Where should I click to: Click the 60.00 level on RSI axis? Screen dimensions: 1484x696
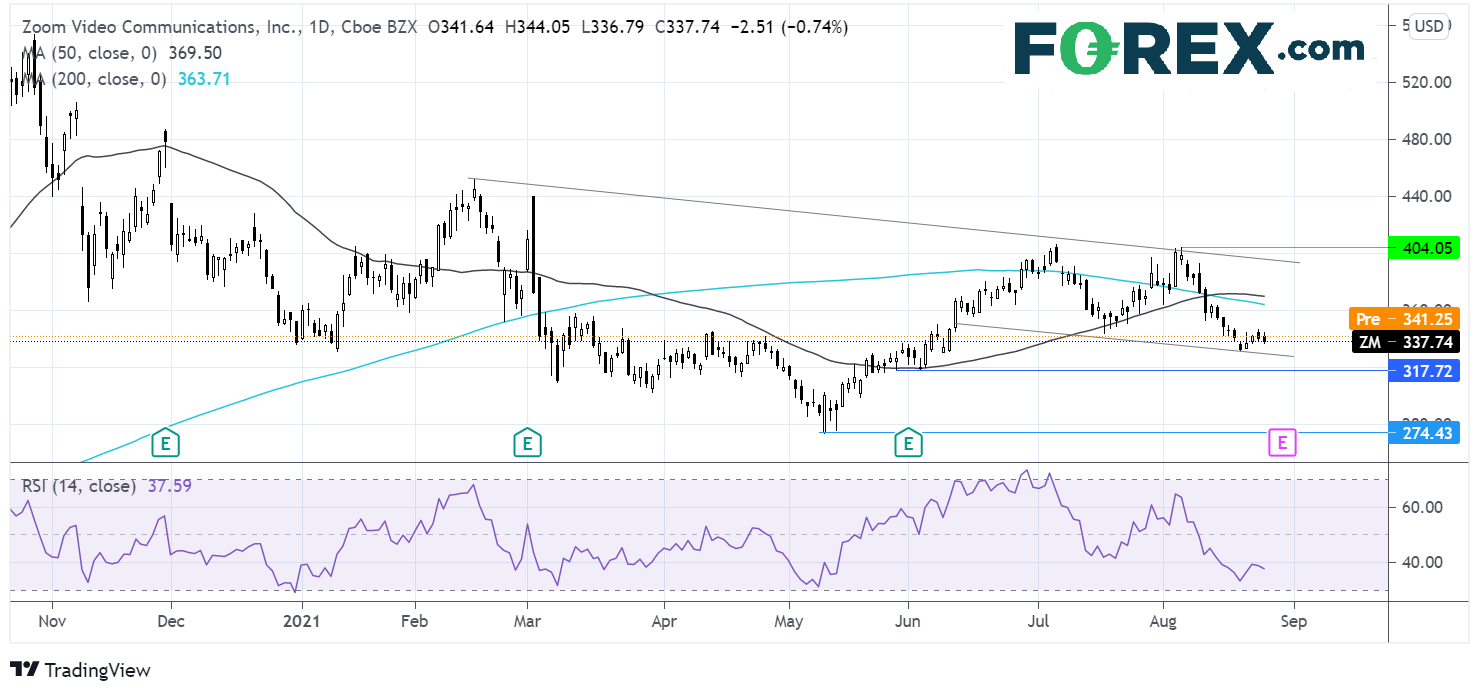point(1423,507)
